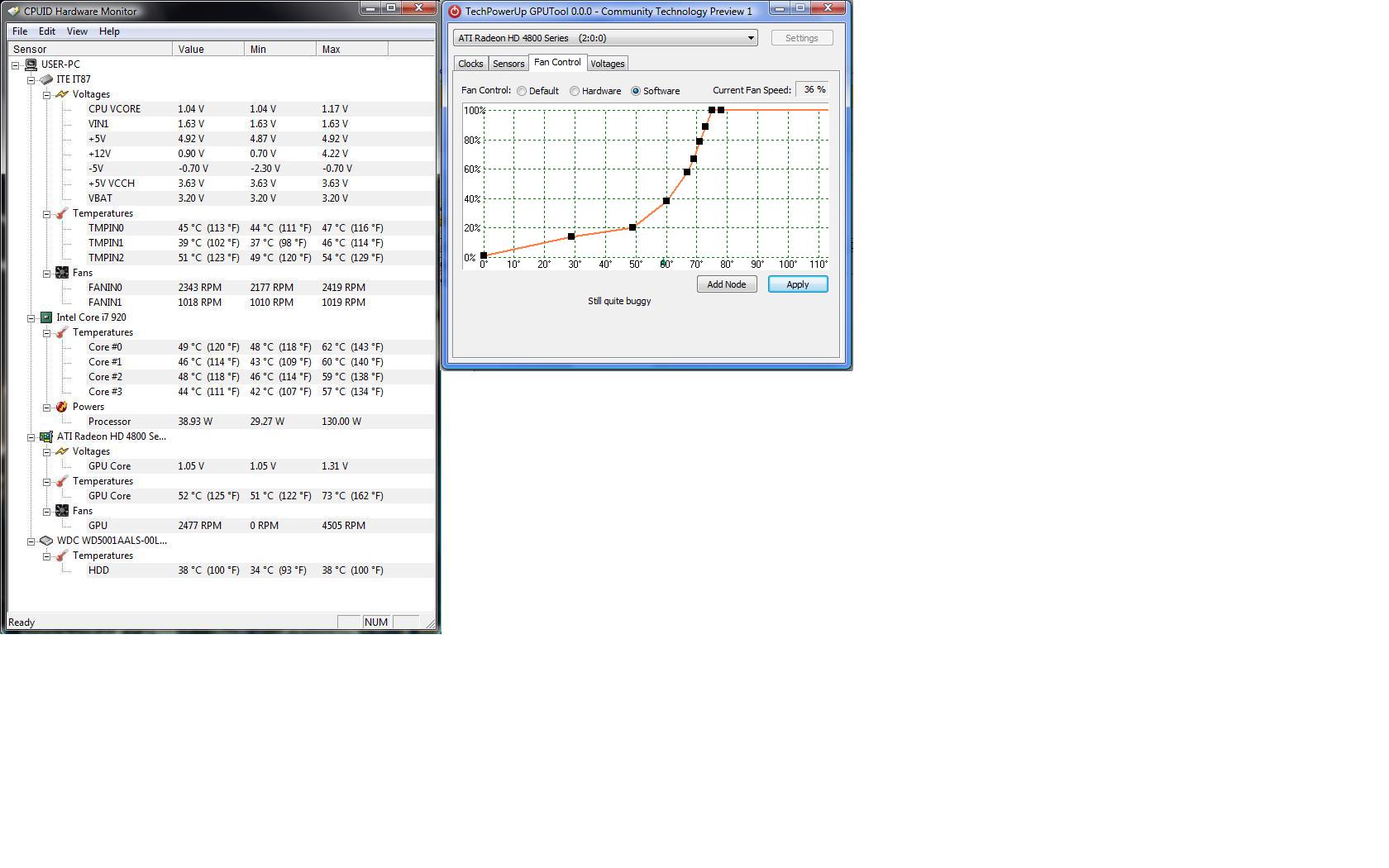
Task: Click the Current Fan Speed 36 % field
Action: pos(812,90)
